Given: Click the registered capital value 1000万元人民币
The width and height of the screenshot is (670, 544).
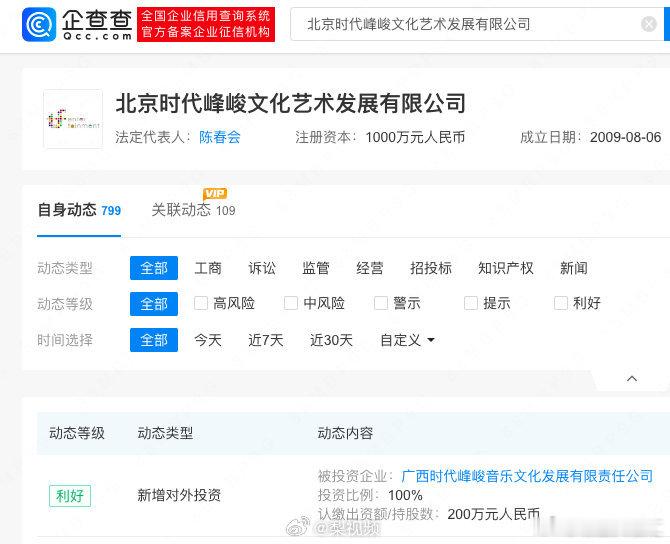Looking at the screenshot, I should click(x=415, y=137).
